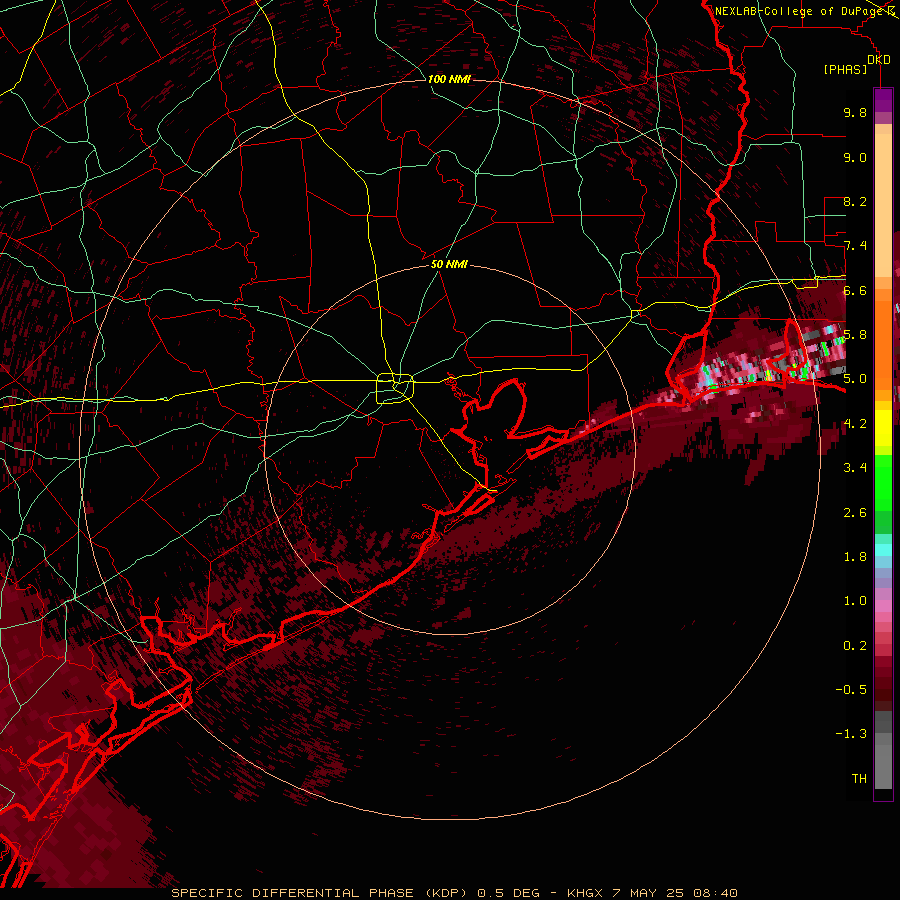Click the -1.3 scale value

tap(851, 734)
